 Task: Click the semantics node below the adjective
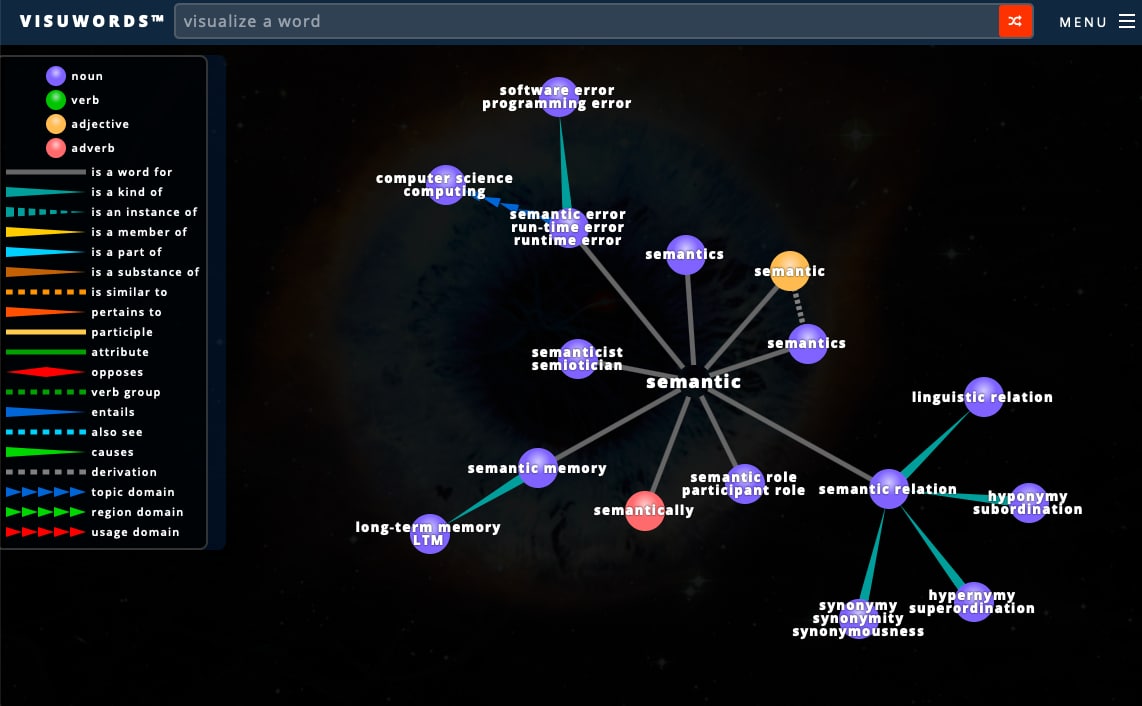click(x=807, y=343)
